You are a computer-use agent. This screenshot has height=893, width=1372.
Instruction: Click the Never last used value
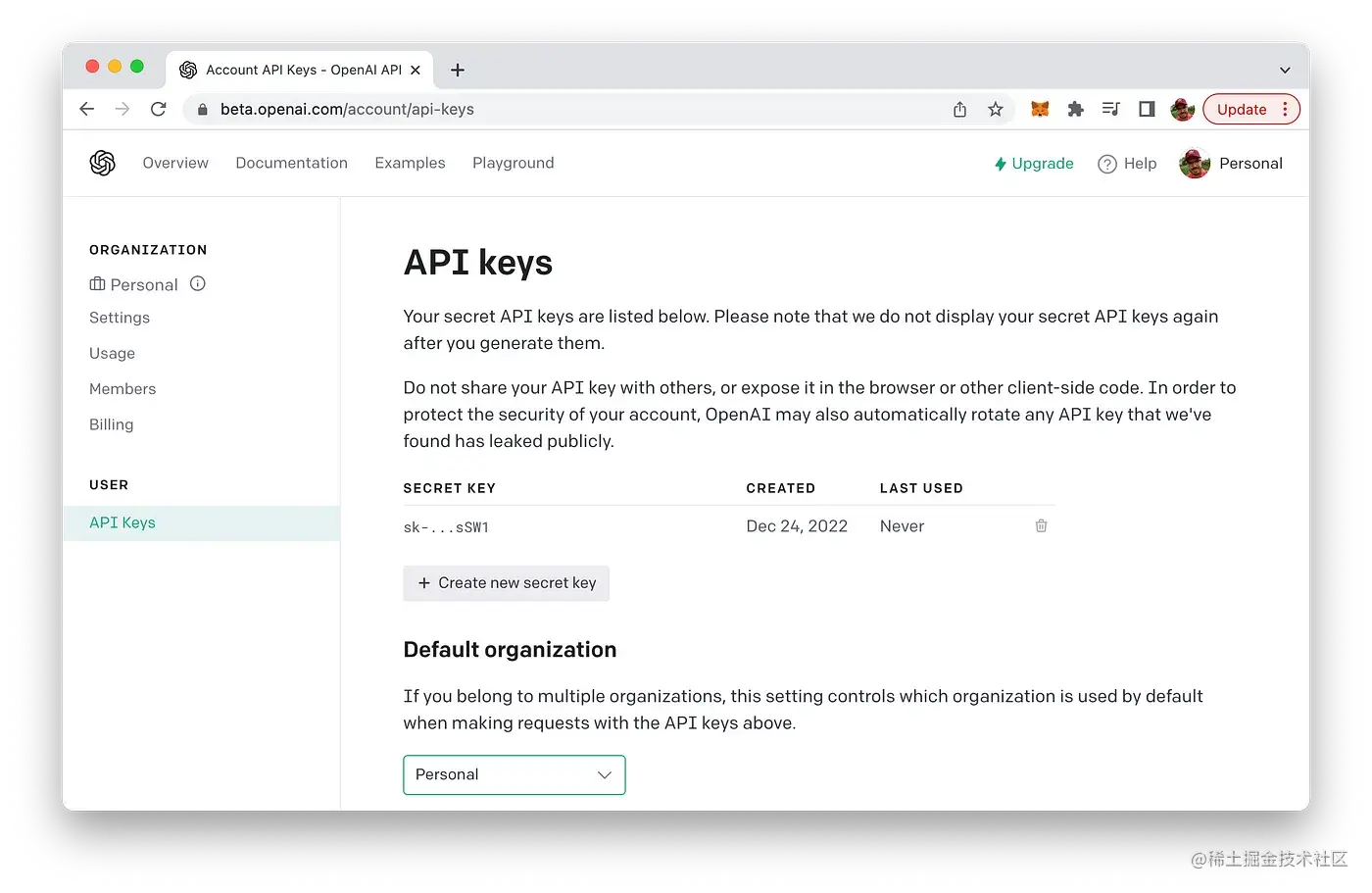click(x=902, y=526)
